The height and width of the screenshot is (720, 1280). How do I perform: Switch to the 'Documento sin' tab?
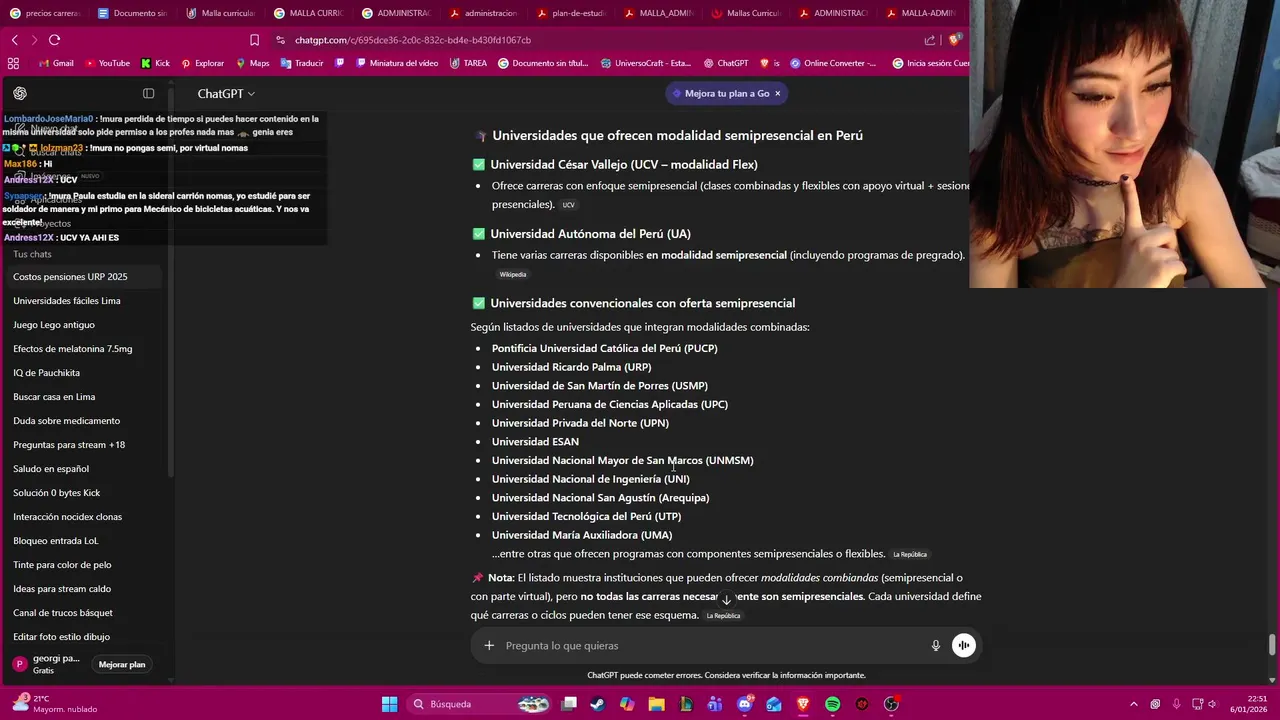(131, 13)
